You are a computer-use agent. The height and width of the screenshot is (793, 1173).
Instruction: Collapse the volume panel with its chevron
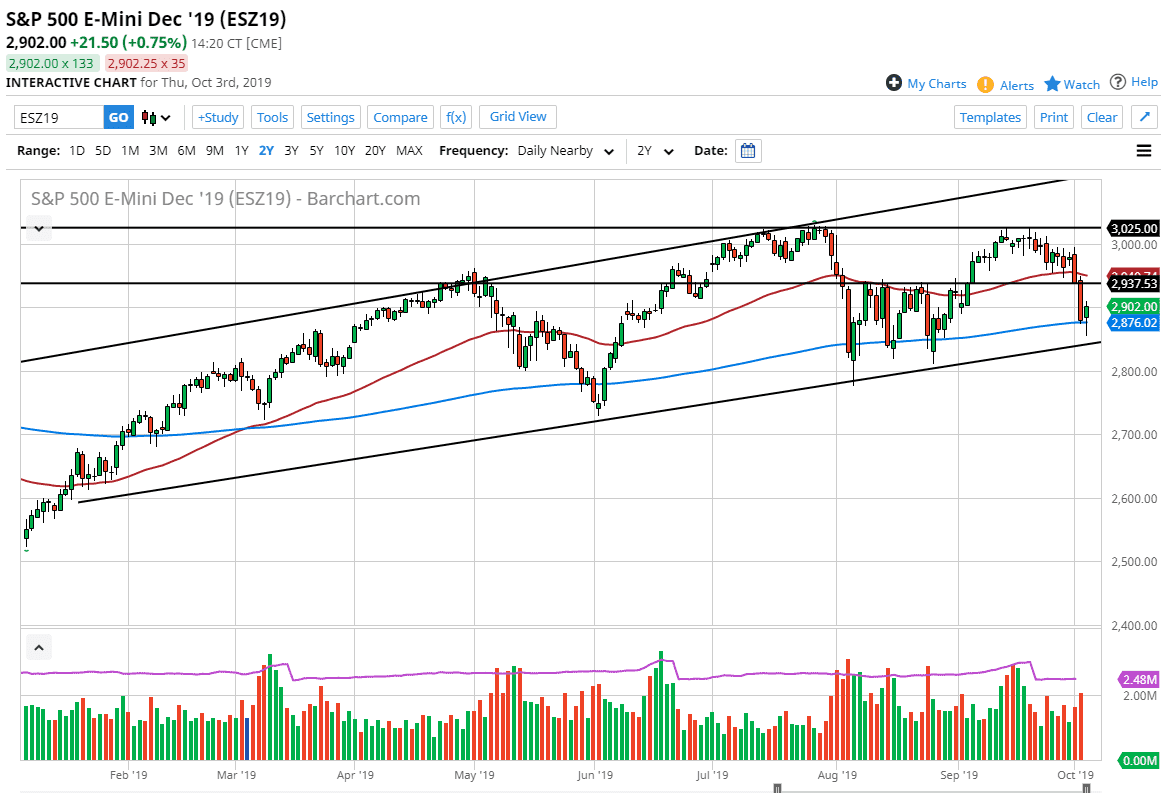click(38, 647)
